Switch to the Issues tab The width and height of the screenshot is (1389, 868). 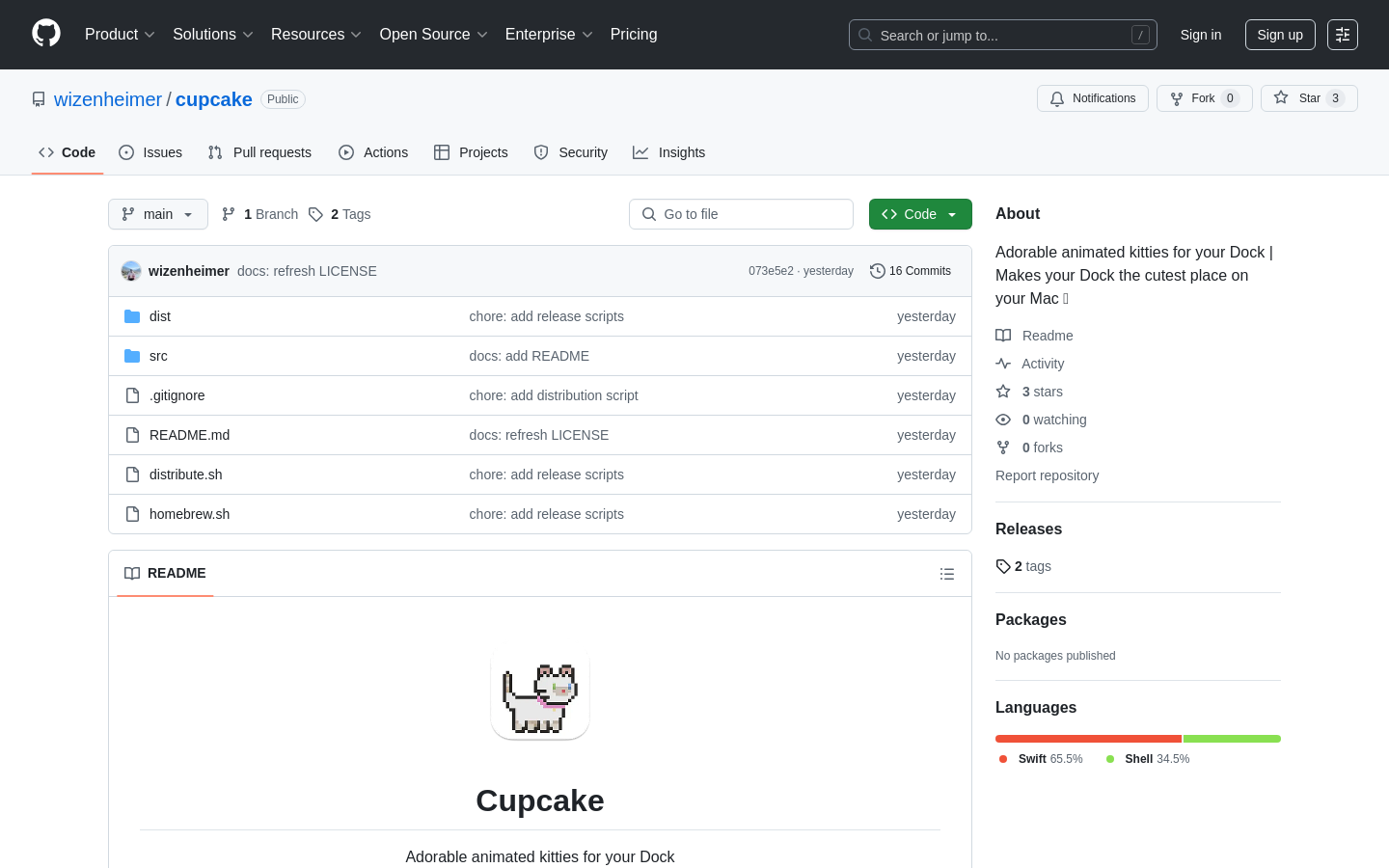point(150,152)
